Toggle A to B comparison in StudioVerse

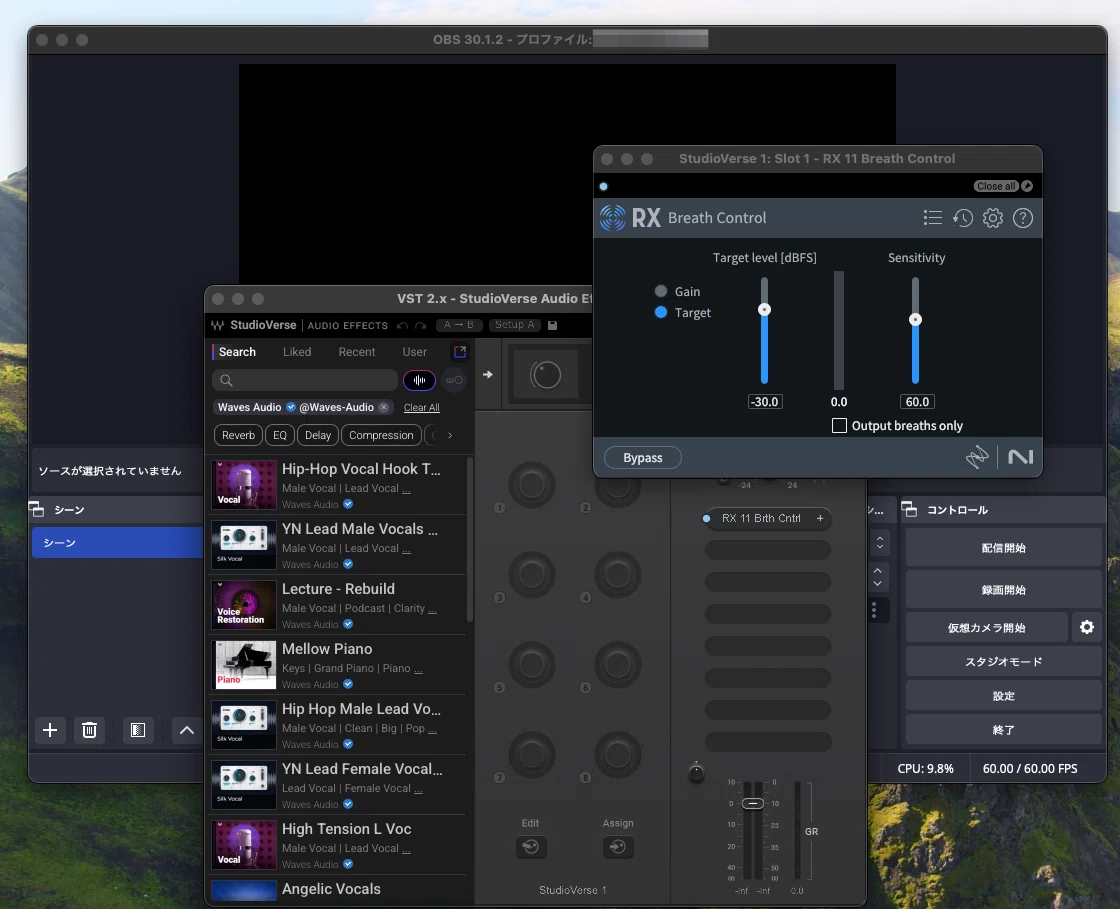click(459, 325)
